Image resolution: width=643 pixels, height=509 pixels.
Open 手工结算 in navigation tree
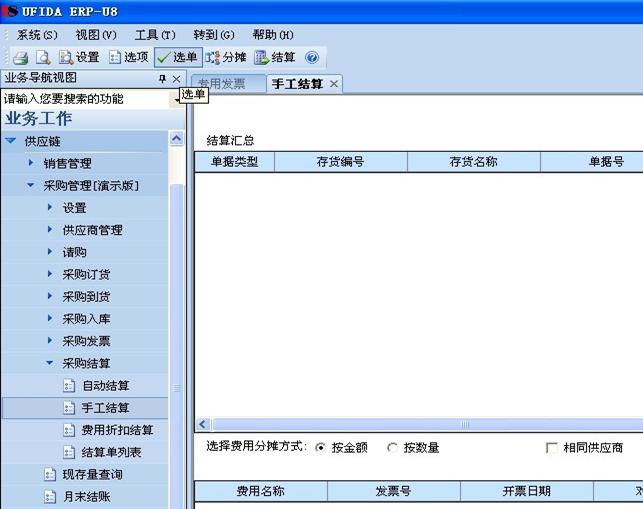(106, 408)
